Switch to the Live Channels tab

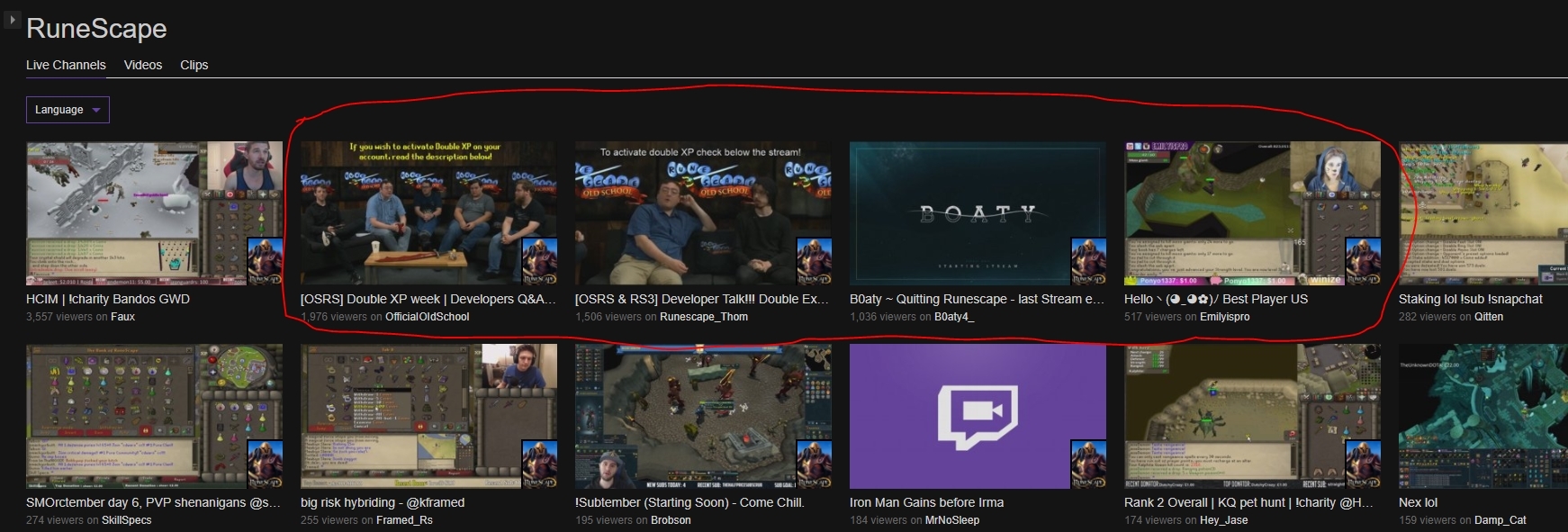coord(66,65)
